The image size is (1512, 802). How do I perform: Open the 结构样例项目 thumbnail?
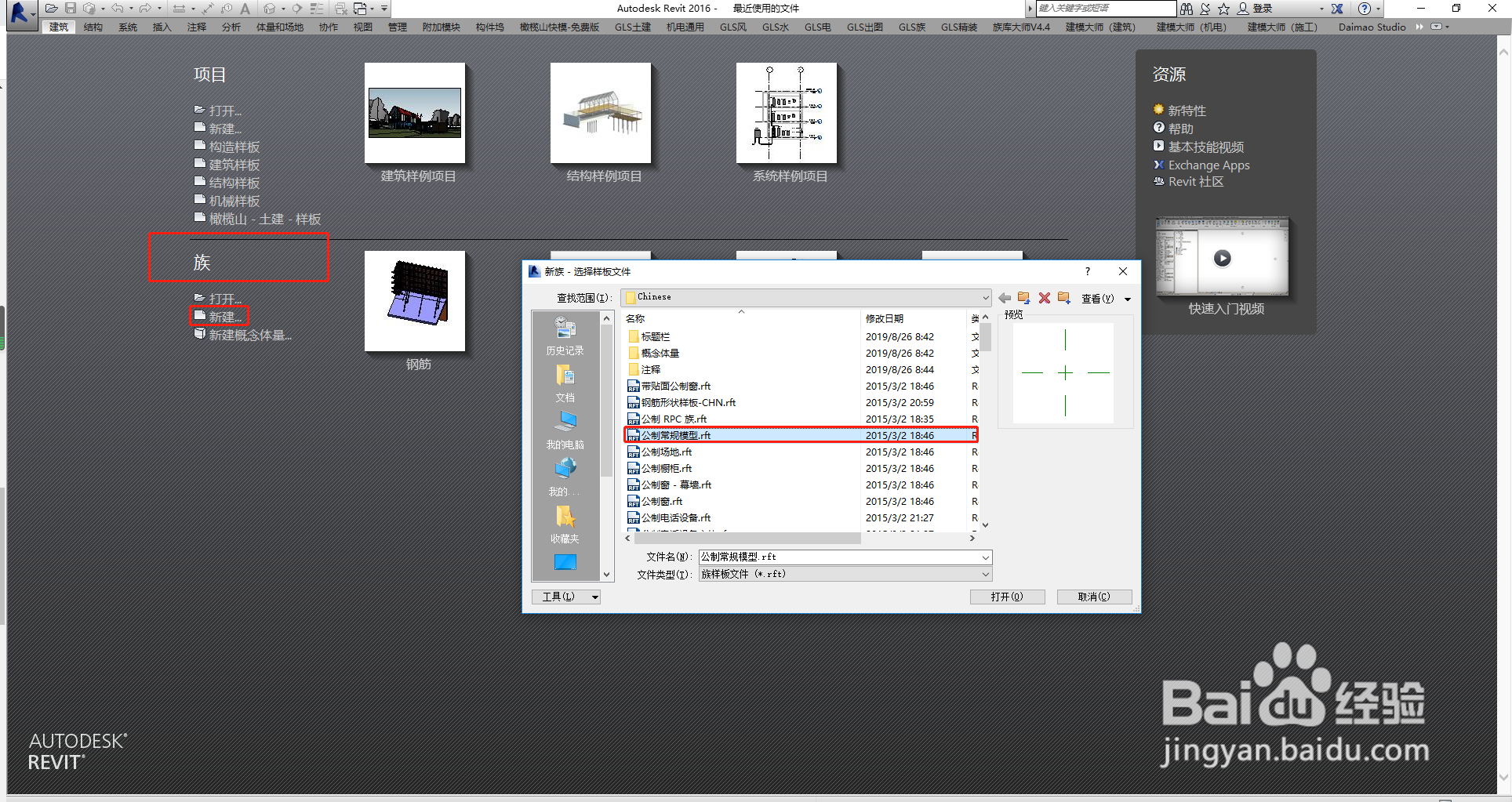point(601,113)
